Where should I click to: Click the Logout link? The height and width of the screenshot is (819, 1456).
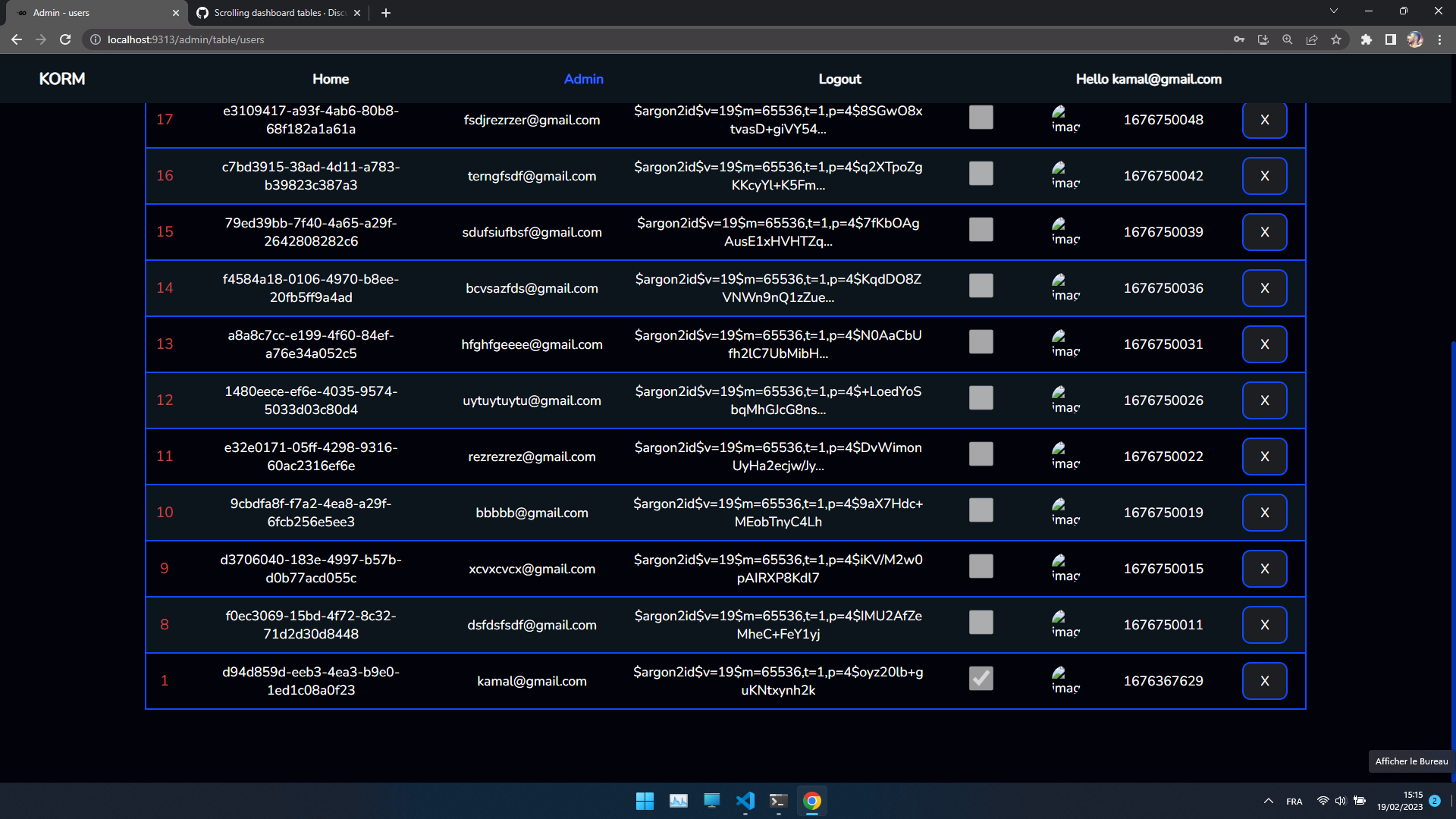tap(839, 79)
